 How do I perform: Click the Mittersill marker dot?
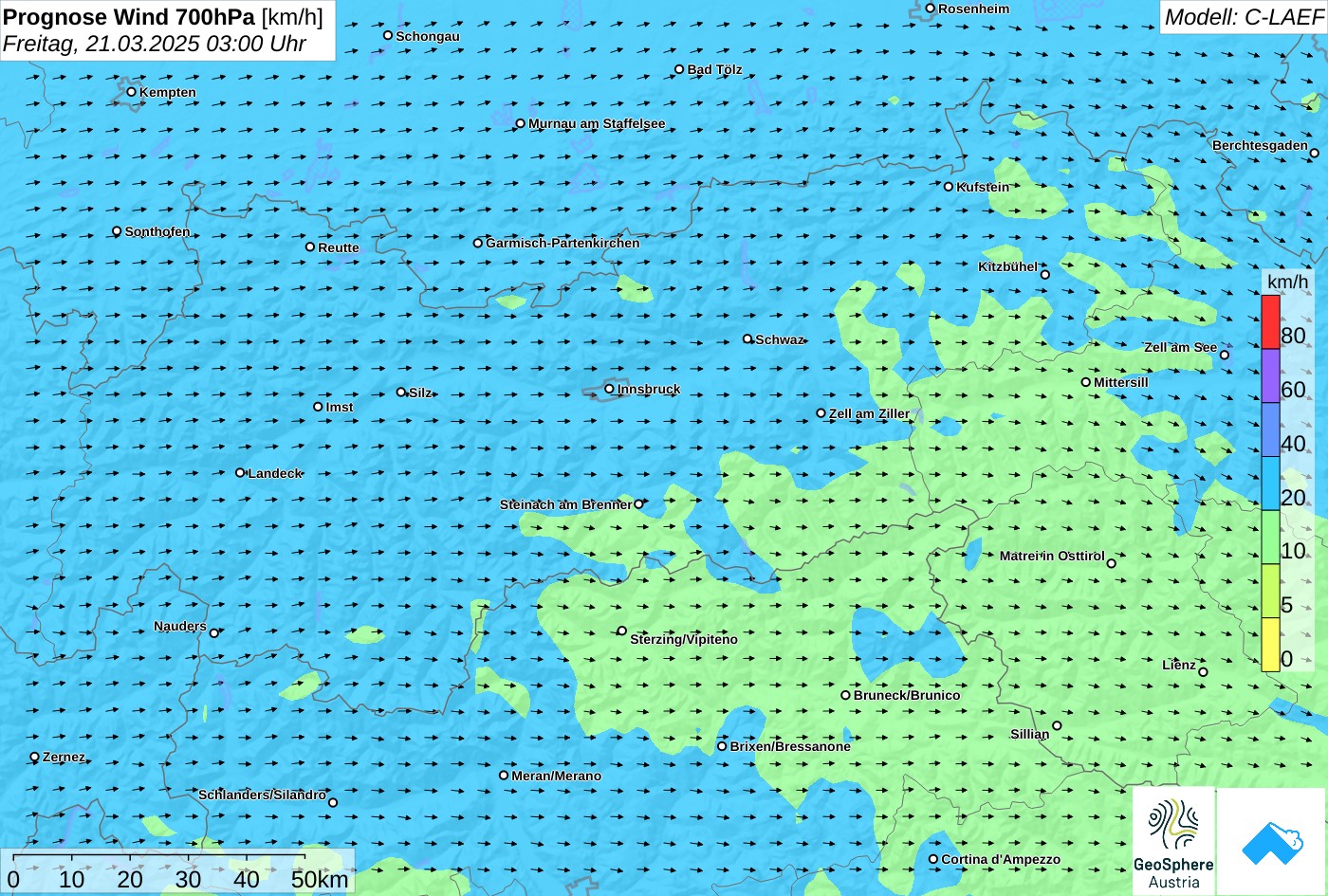click(1086, 382)
